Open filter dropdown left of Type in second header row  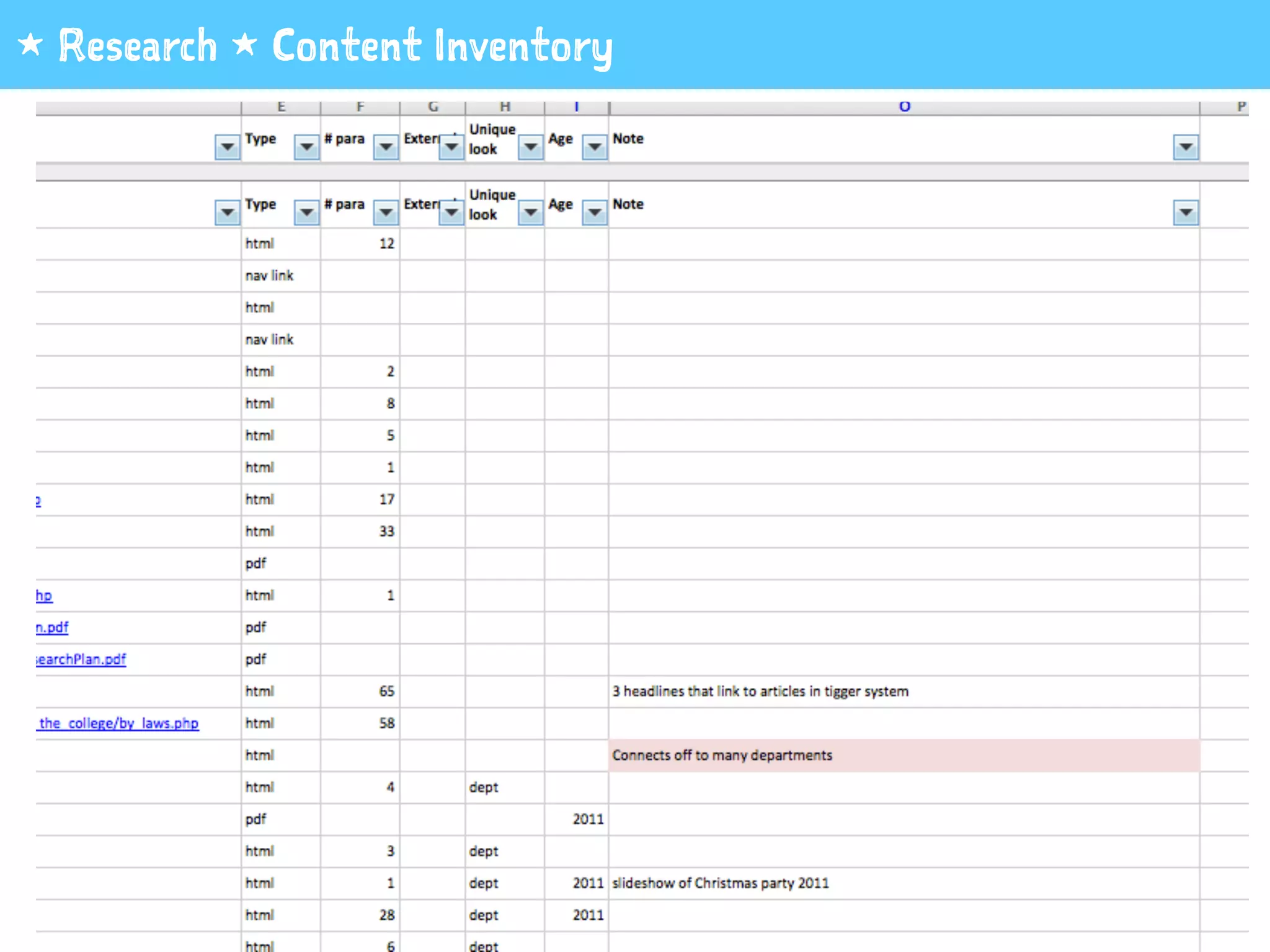[x=228, y=213]
